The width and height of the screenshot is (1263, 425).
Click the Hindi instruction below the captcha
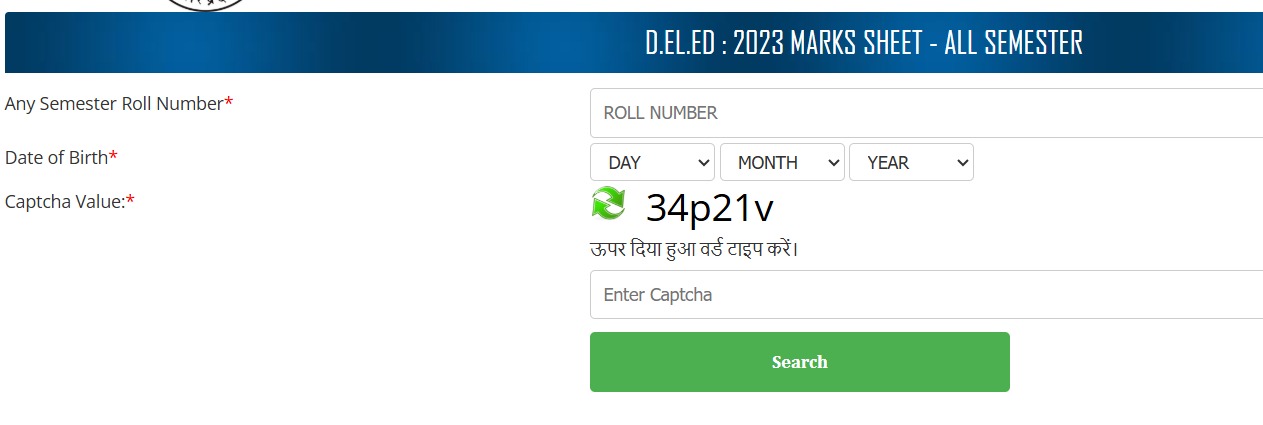point(694,248)
